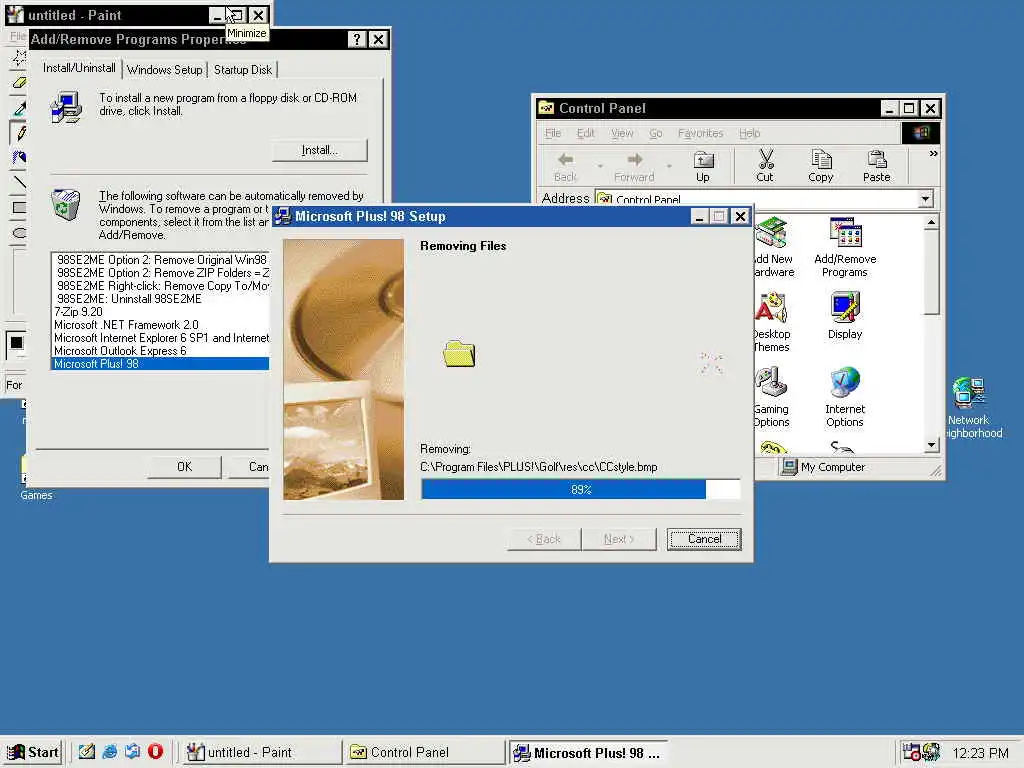
Task: Click the first system tray icon
Action: [x=912, y=752]
